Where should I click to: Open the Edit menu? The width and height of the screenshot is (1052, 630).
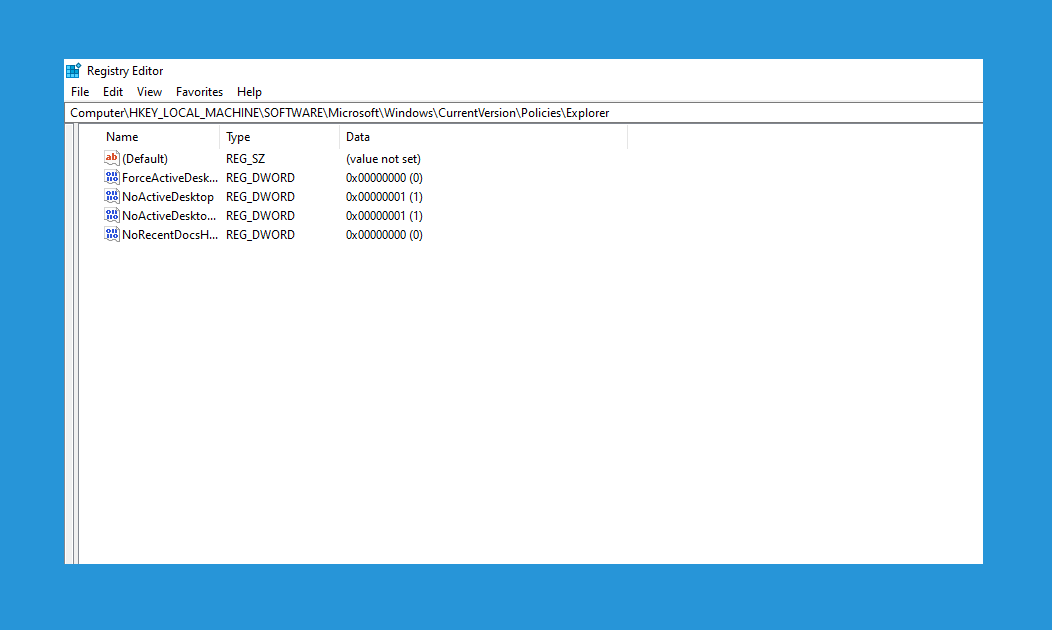[x=113, y=92]
